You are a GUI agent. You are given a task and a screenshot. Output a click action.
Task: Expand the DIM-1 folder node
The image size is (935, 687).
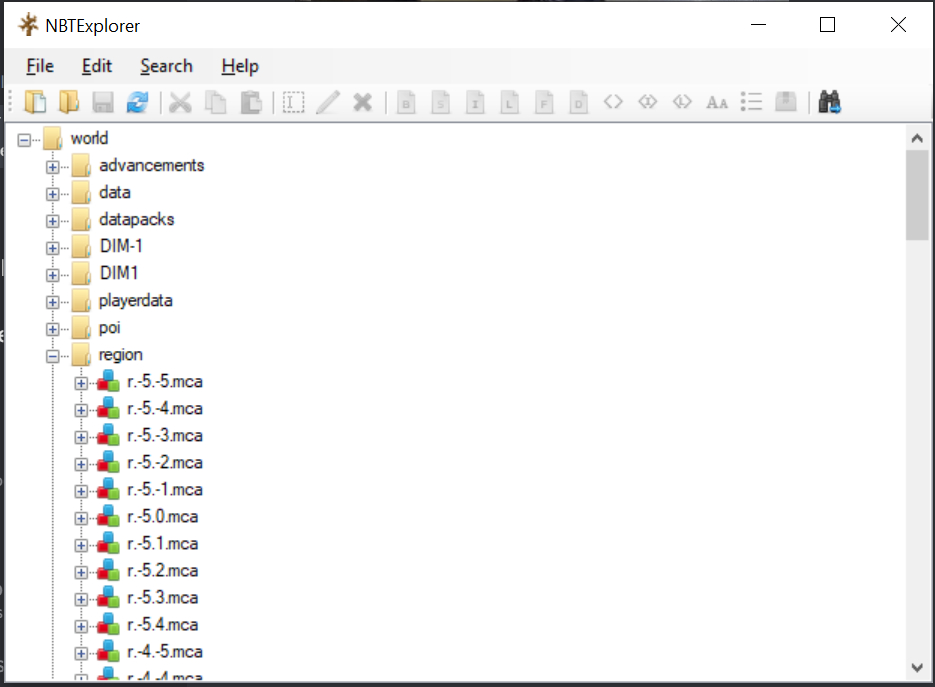click(x=52, y=248)
